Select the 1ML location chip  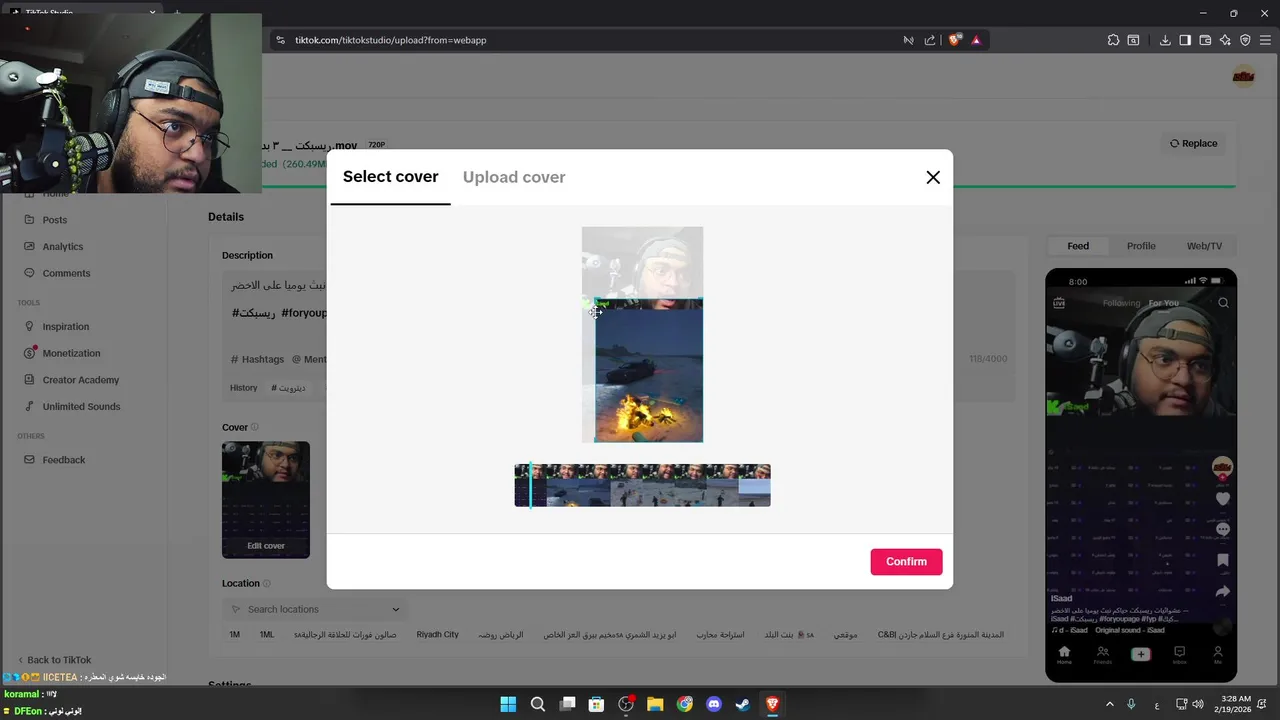point(267,635)
